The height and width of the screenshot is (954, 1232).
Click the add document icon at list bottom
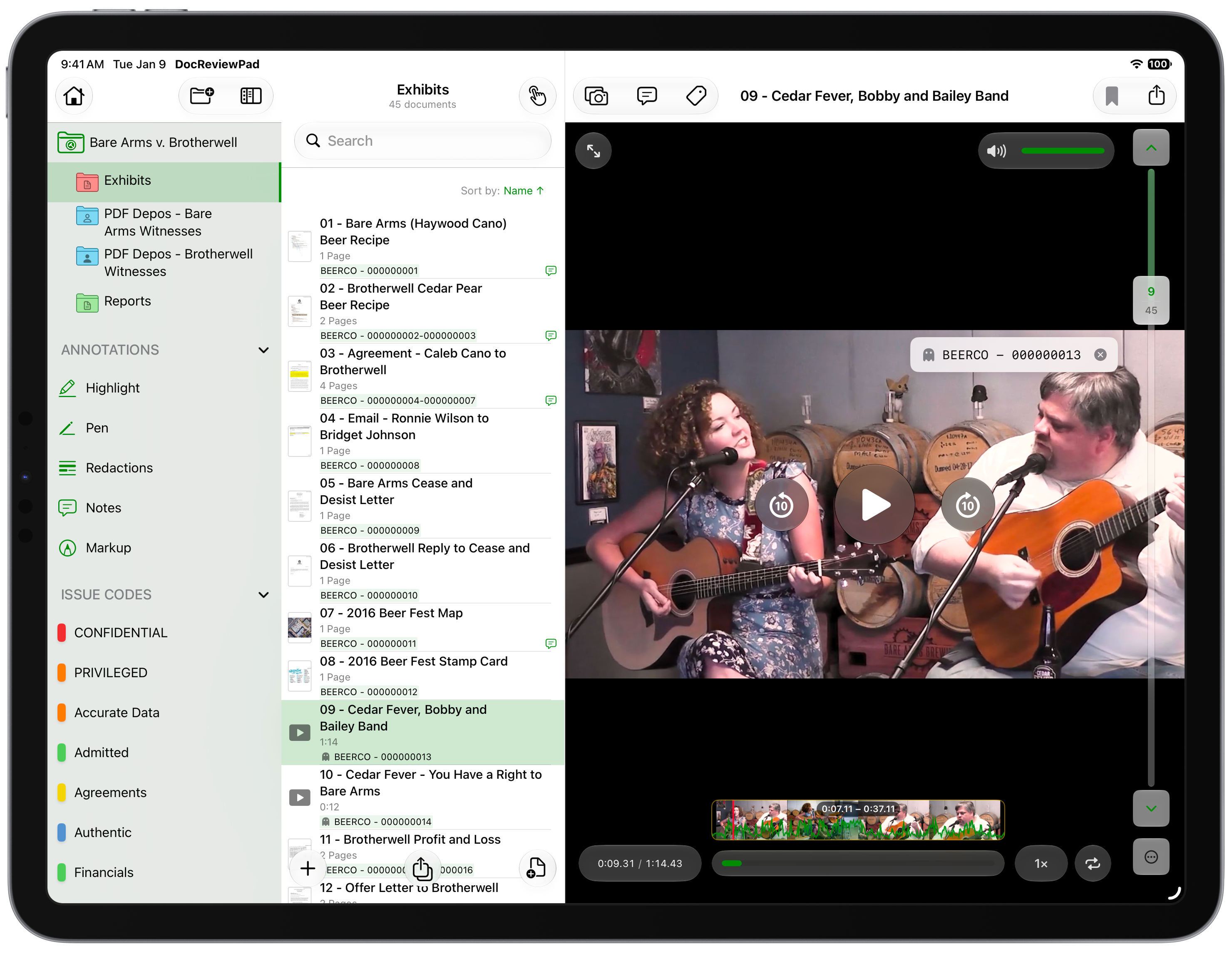537,868
